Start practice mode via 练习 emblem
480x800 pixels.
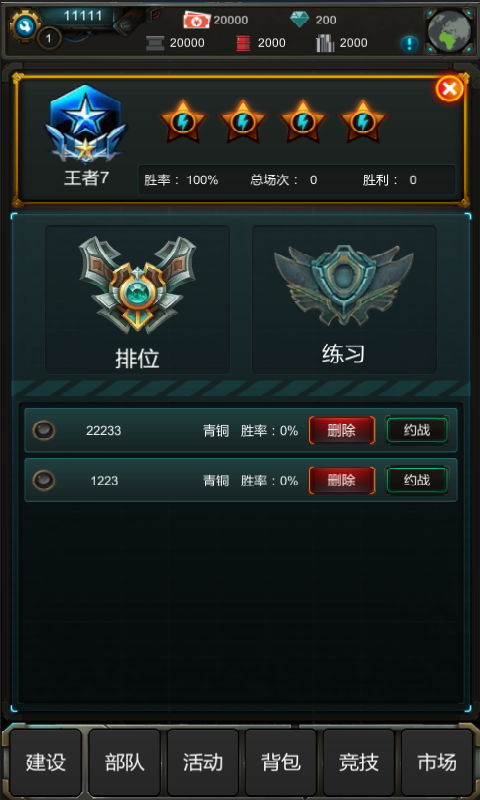pos(344,299)
